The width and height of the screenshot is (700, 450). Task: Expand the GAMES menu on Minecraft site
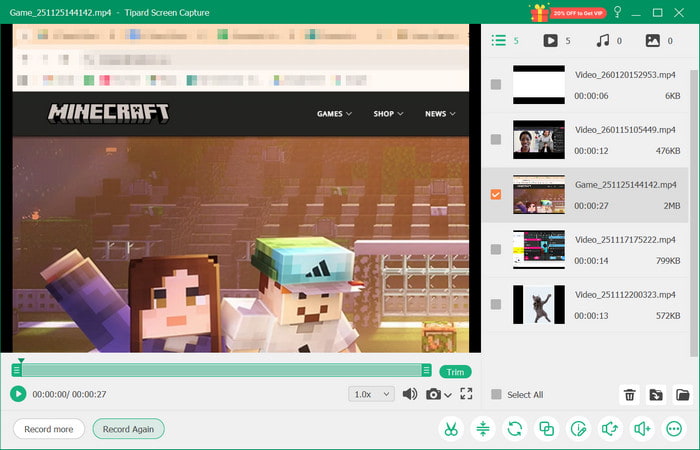[x=334, y=114]
